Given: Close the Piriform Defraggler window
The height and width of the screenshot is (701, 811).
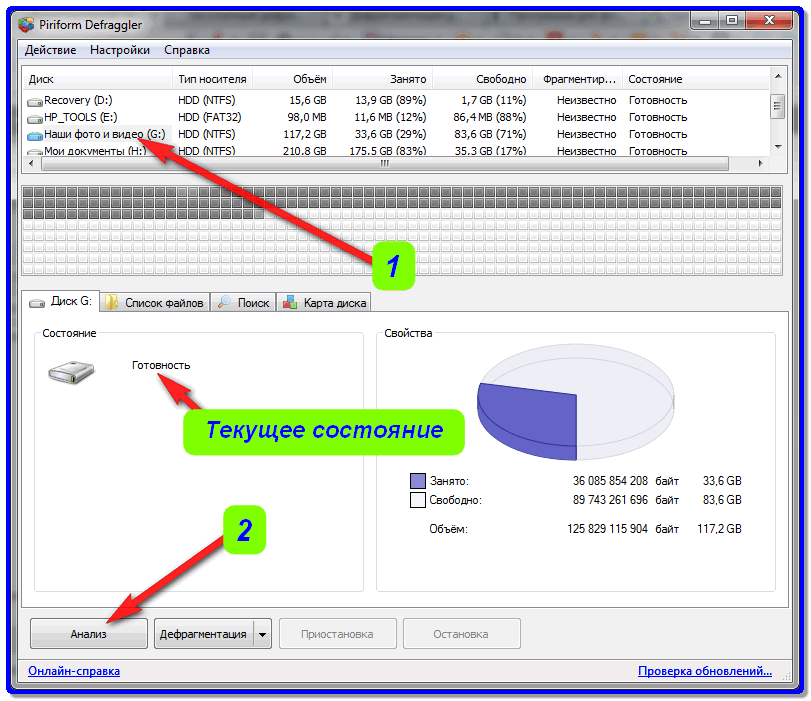Looking at the screenshot, I should coord(769,21).
